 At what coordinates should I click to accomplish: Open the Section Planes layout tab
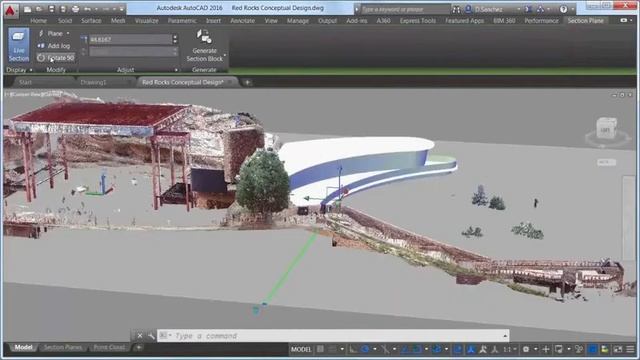(x=62, y=347)
